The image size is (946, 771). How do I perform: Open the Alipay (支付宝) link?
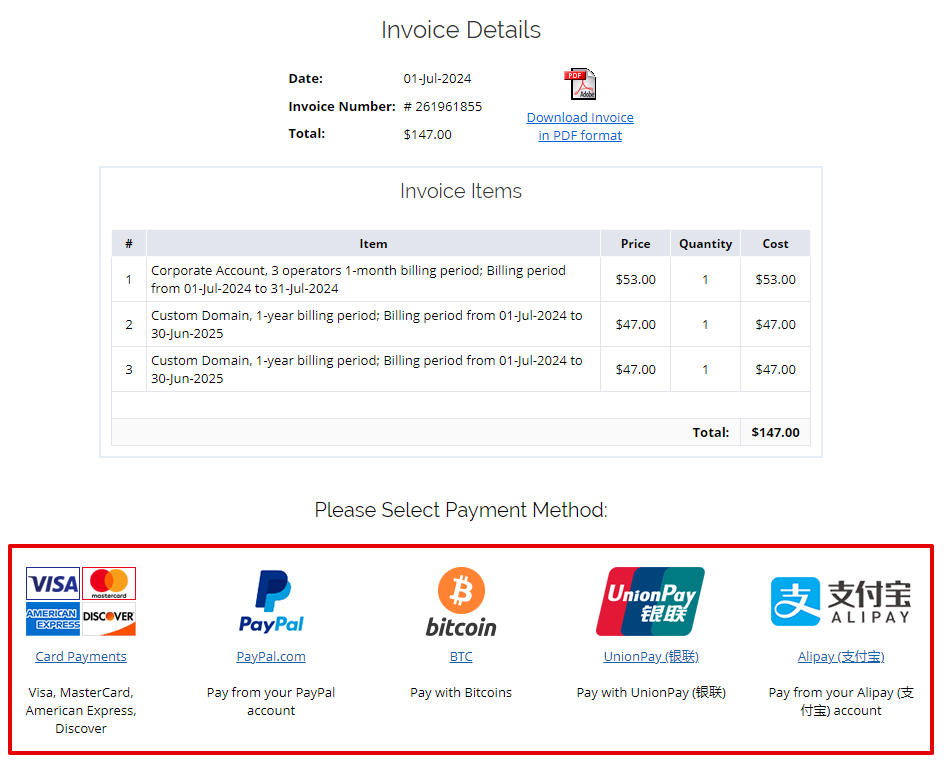pos(841,658)
